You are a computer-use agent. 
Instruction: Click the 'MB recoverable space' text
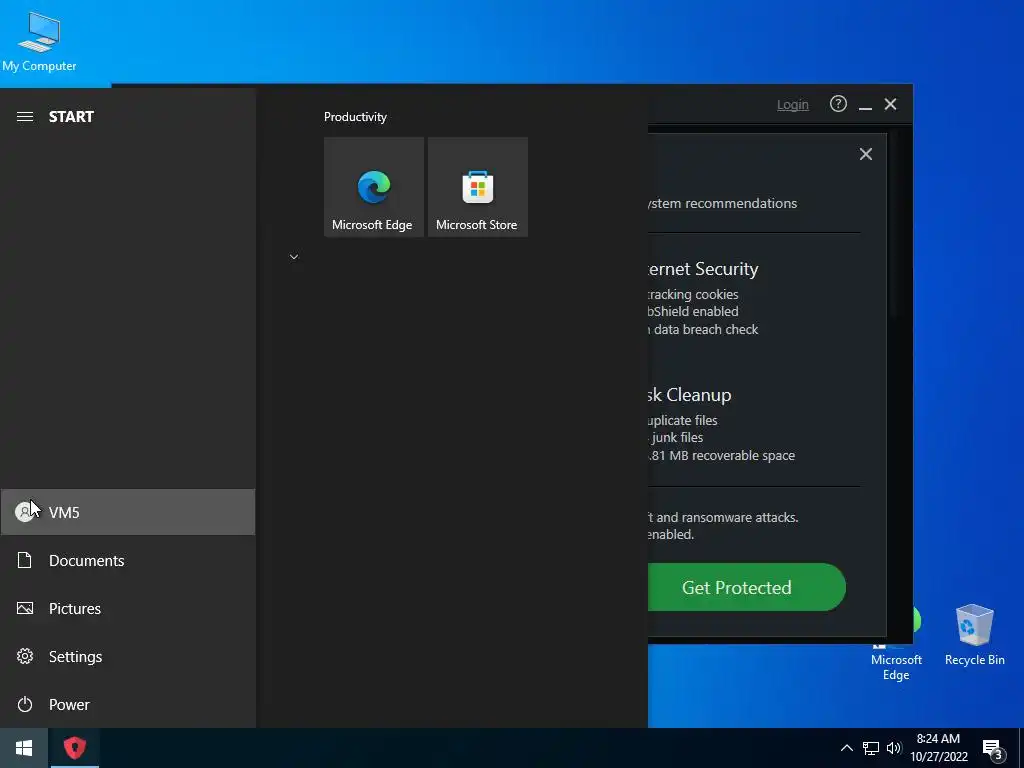[732, 455]
